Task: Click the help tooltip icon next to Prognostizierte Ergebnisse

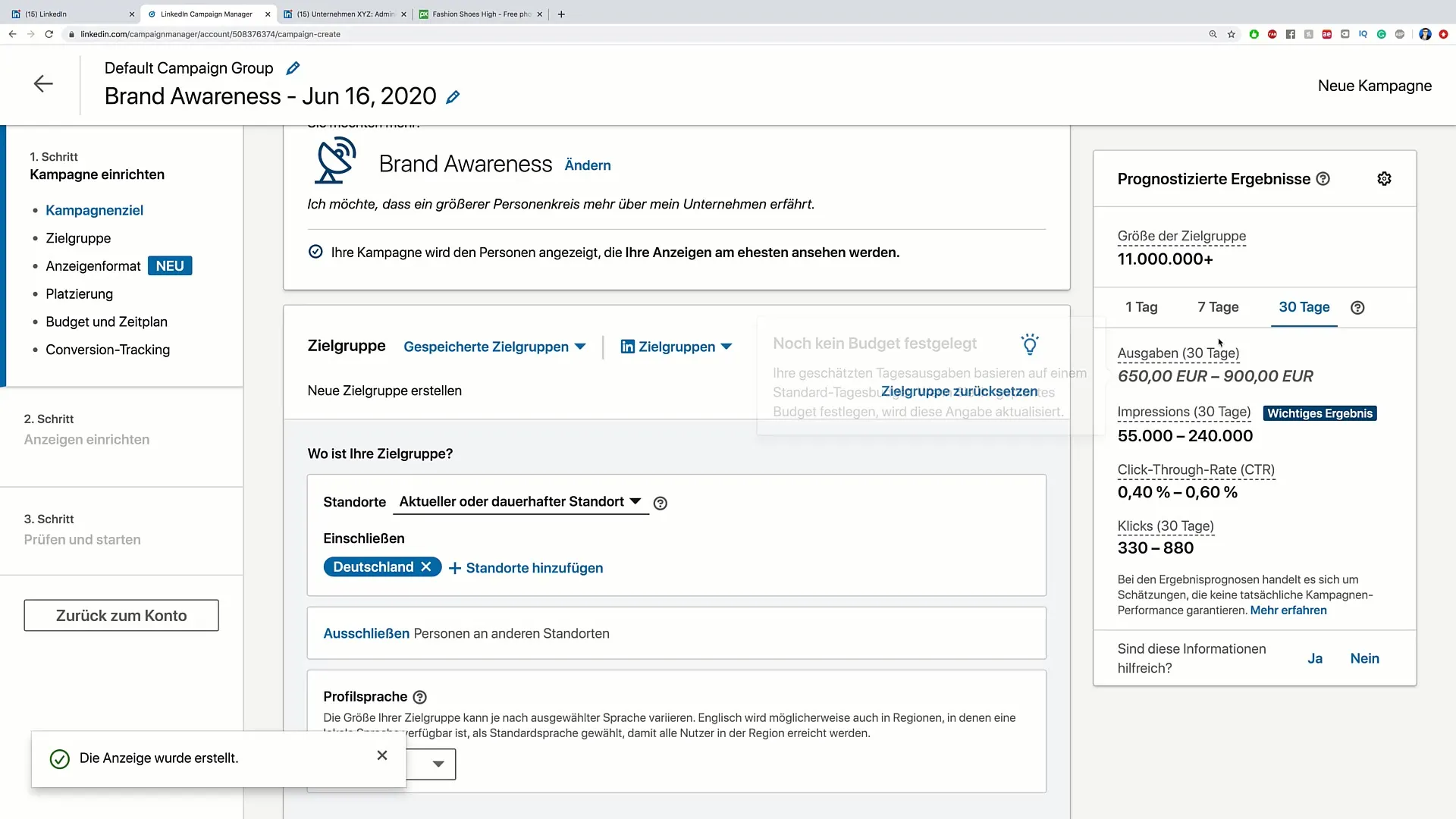Action: point(1323,179)
